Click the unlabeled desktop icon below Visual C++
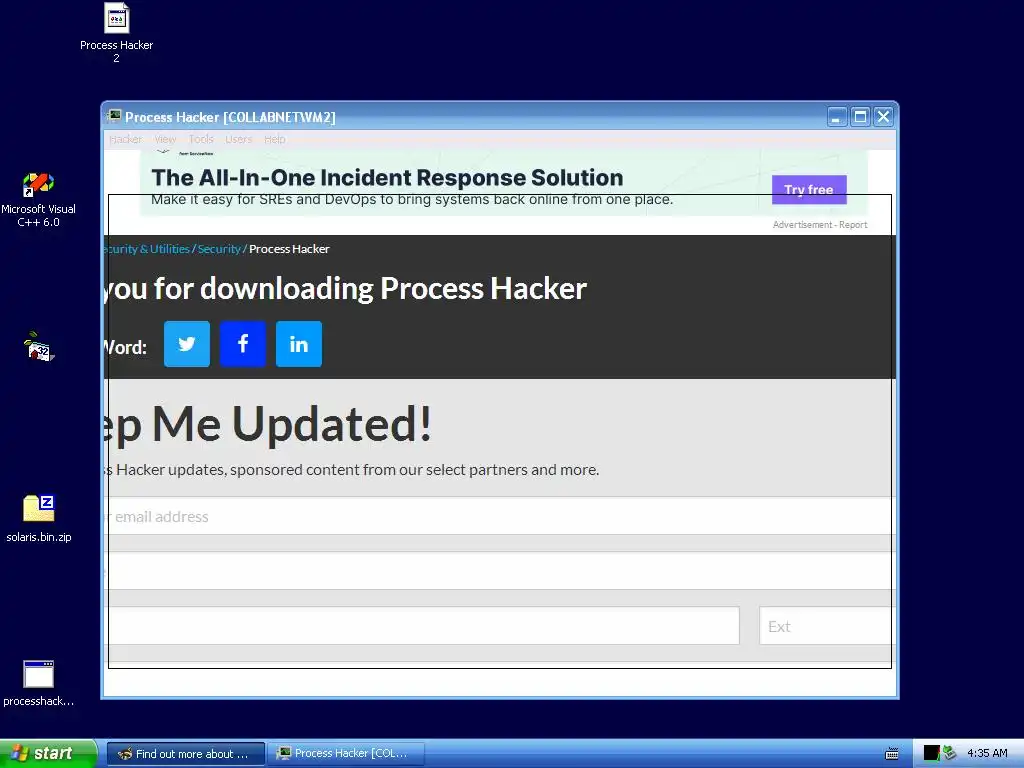 [39, 346]
